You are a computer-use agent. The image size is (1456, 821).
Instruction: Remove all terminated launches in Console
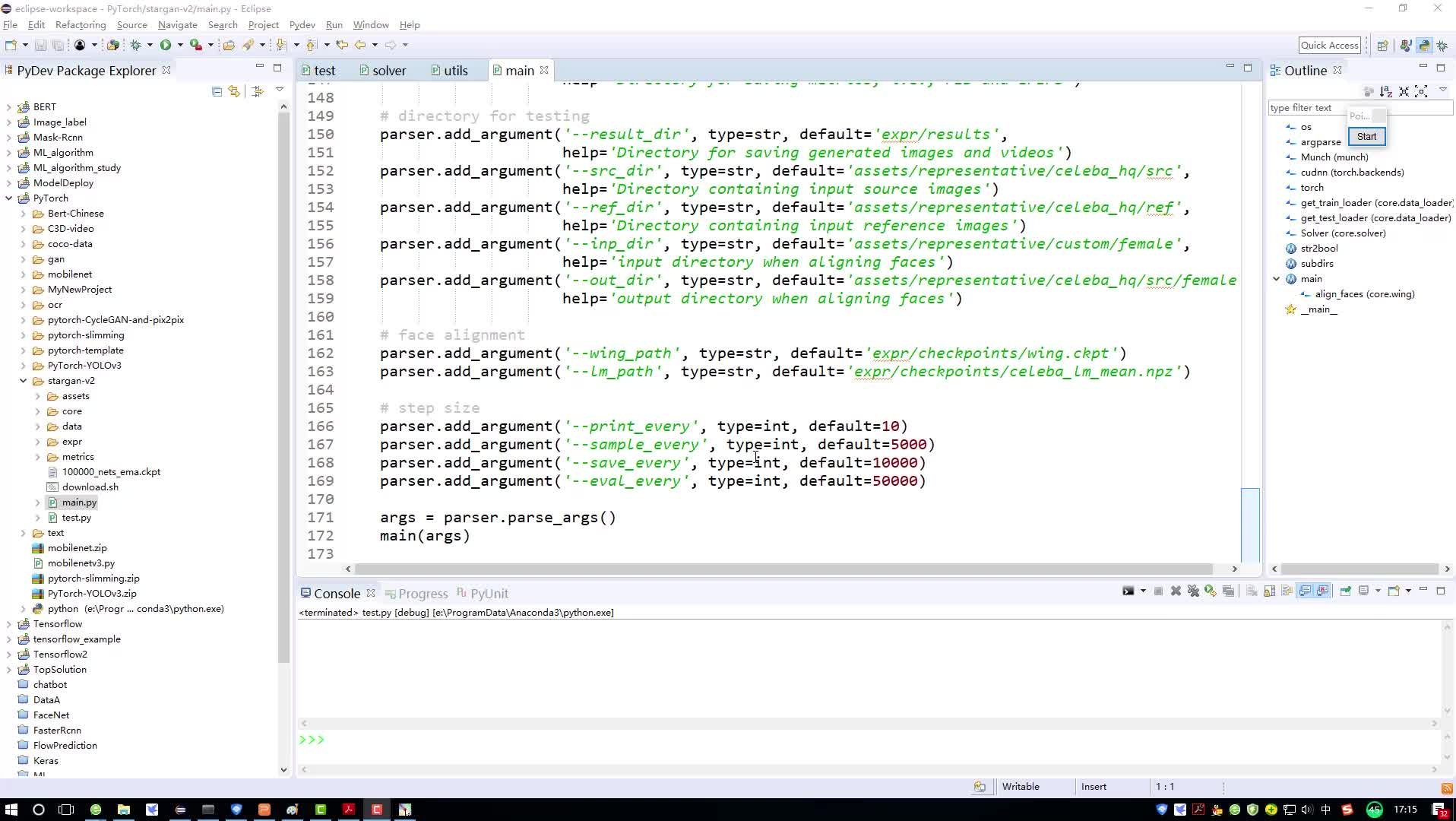[1193, 591]
